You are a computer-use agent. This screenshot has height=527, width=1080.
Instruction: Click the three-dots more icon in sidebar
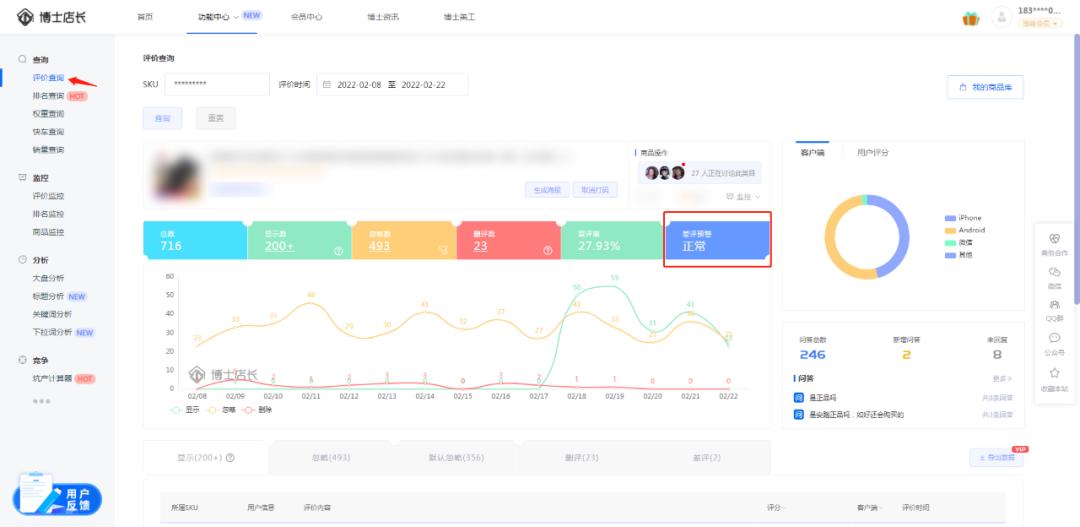point(41,401)
